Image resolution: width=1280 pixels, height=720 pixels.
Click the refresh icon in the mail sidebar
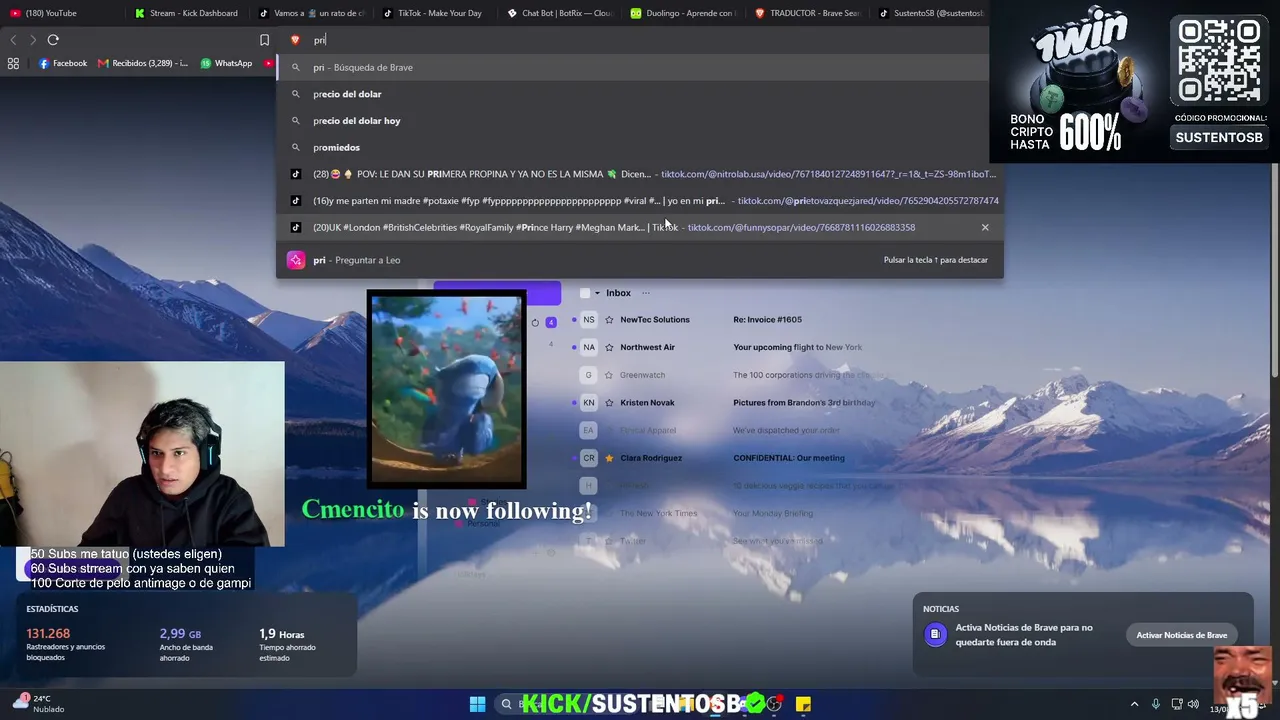click(535, 322)
